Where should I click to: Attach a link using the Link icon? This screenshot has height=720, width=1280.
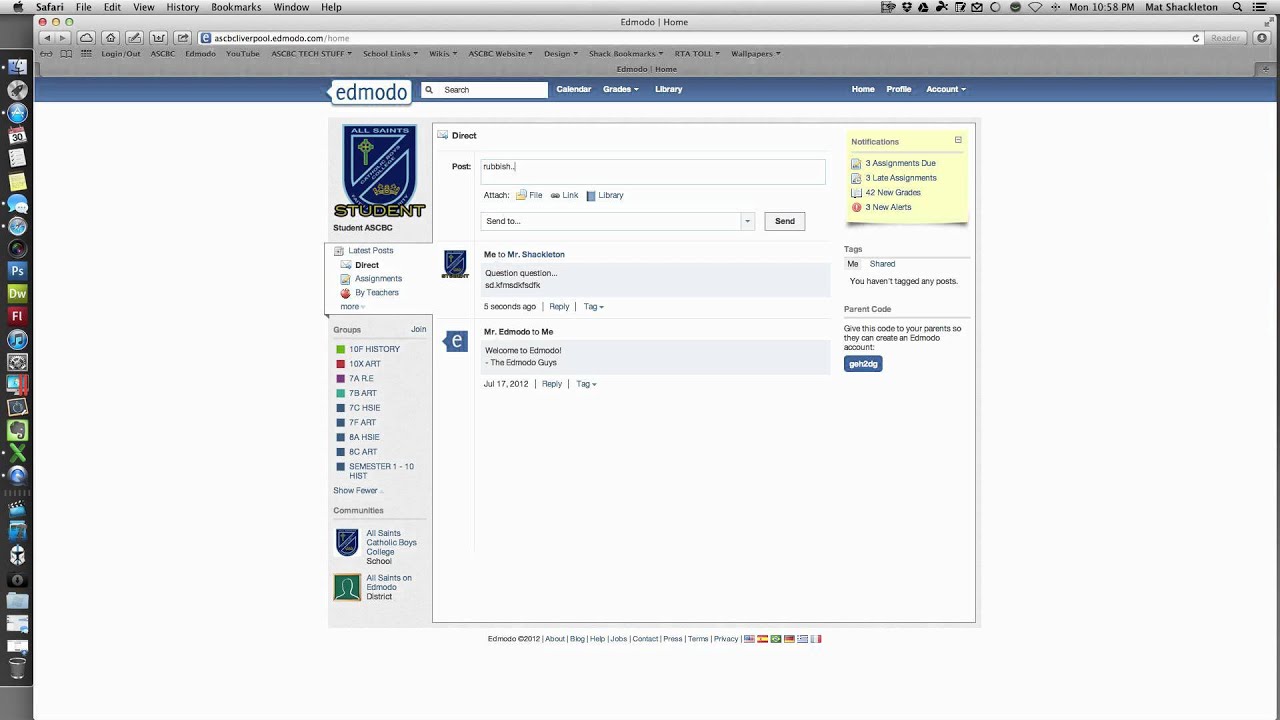[555, 196]
